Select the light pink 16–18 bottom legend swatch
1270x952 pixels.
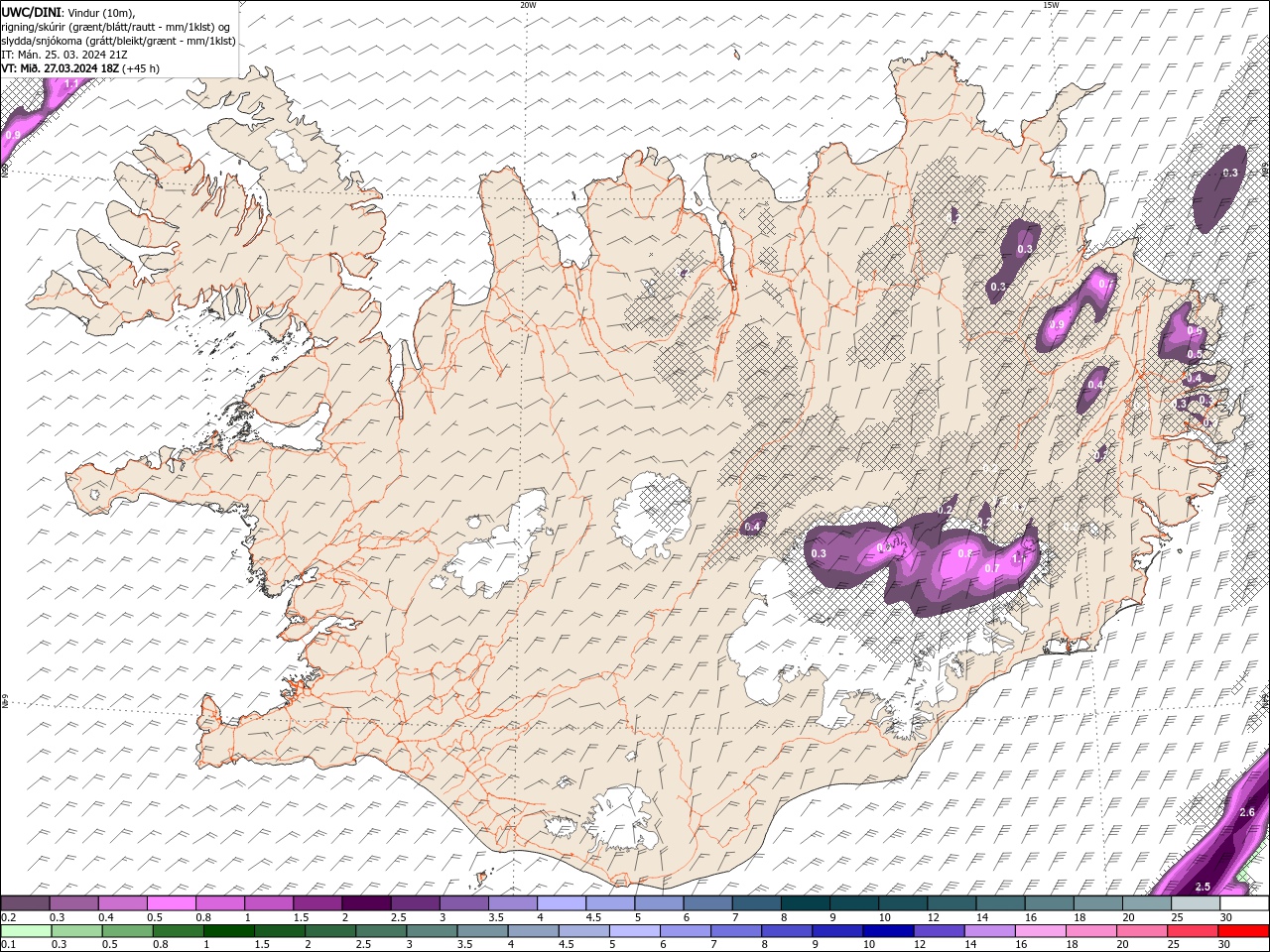(1042, 931)
